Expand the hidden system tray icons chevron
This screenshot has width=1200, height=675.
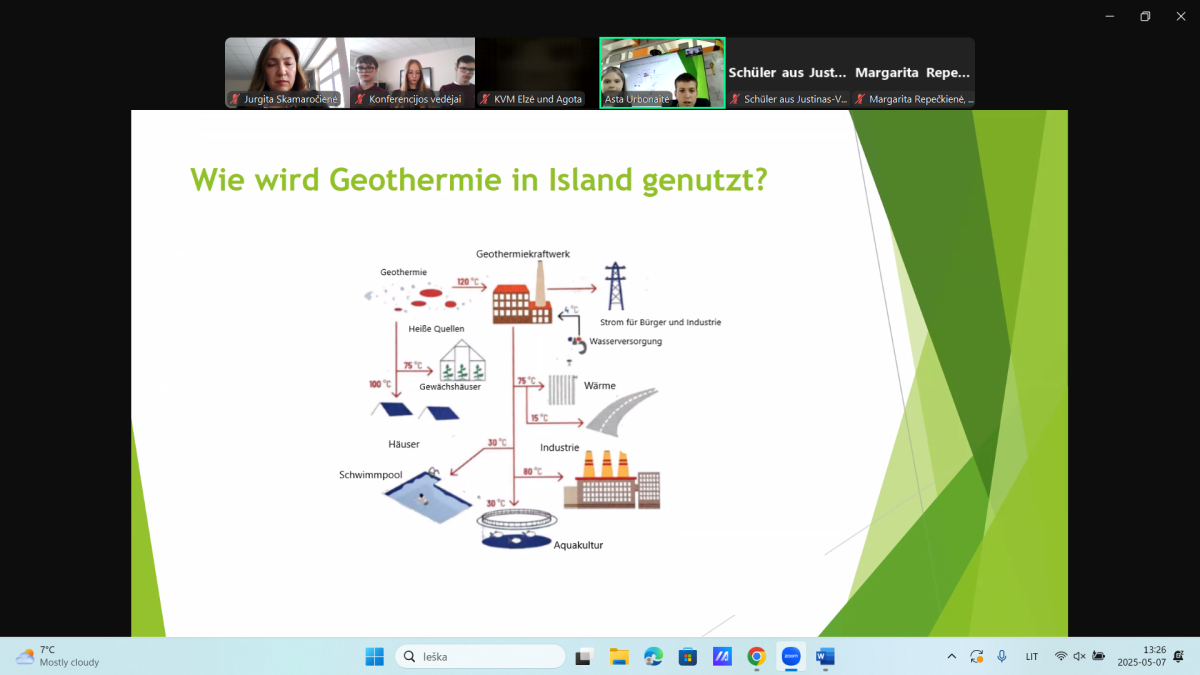coord(951,656)
